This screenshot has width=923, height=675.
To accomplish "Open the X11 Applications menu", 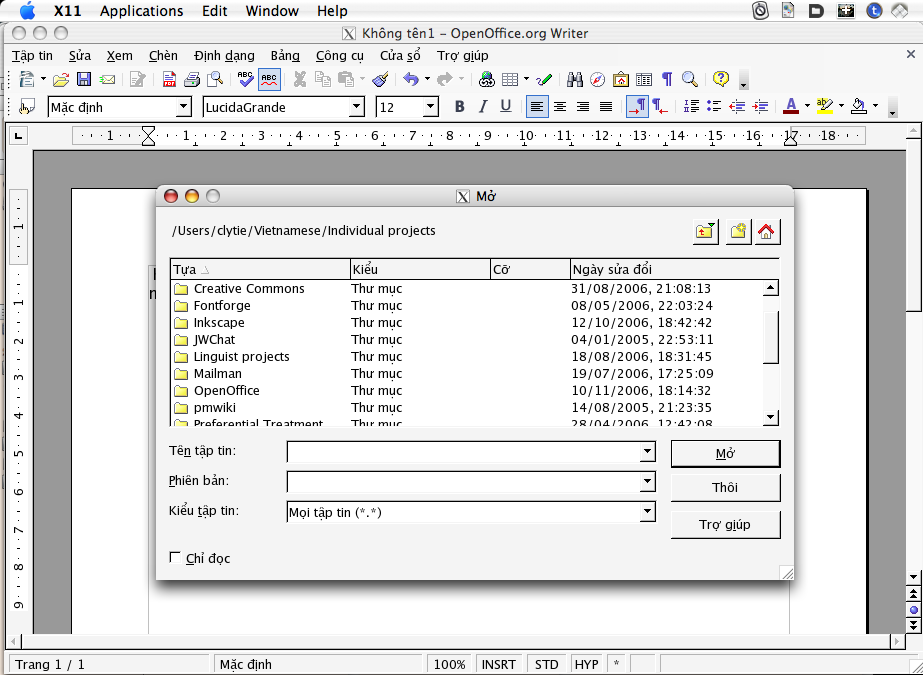I will (141, 11).
